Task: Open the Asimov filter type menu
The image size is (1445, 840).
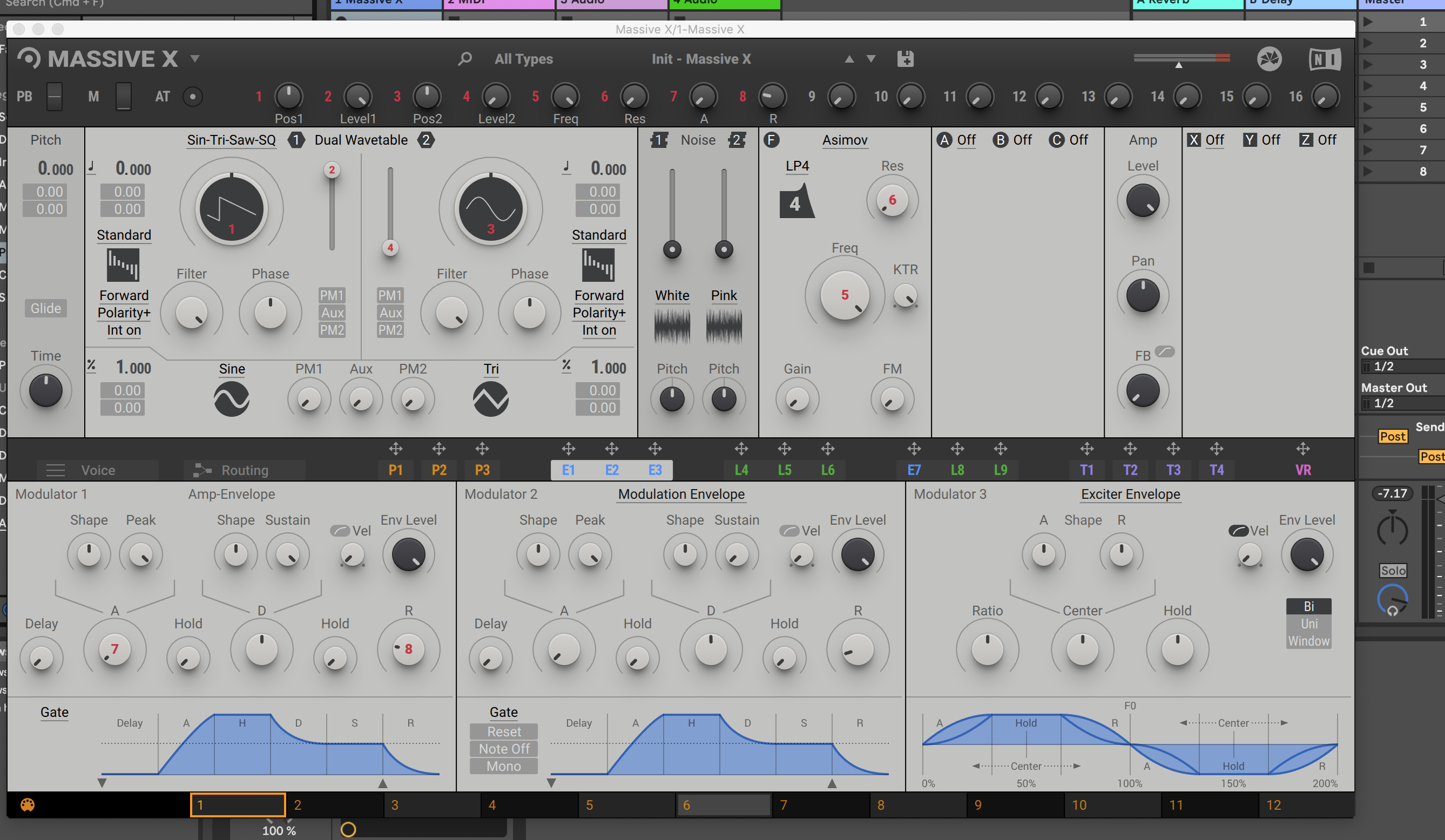Action: [x=845, y=140]
